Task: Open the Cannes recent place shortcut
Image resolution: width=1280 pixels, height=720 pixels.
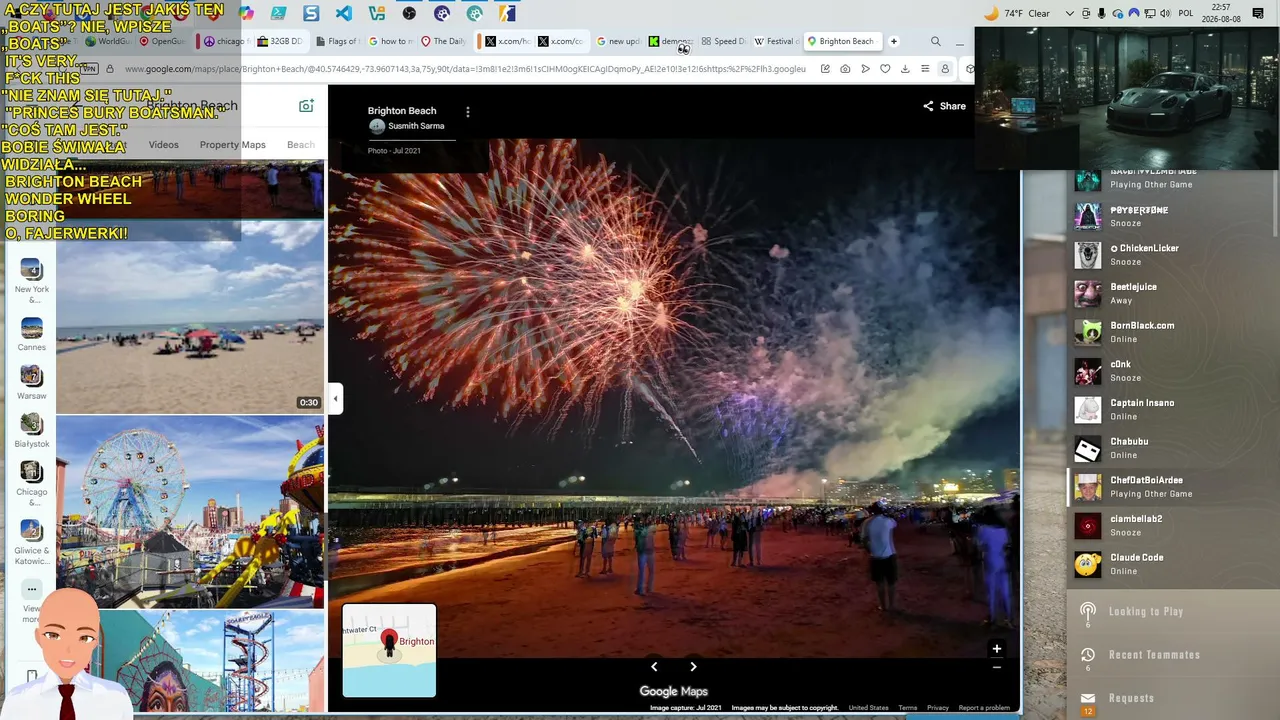Action: pos(31,335)
